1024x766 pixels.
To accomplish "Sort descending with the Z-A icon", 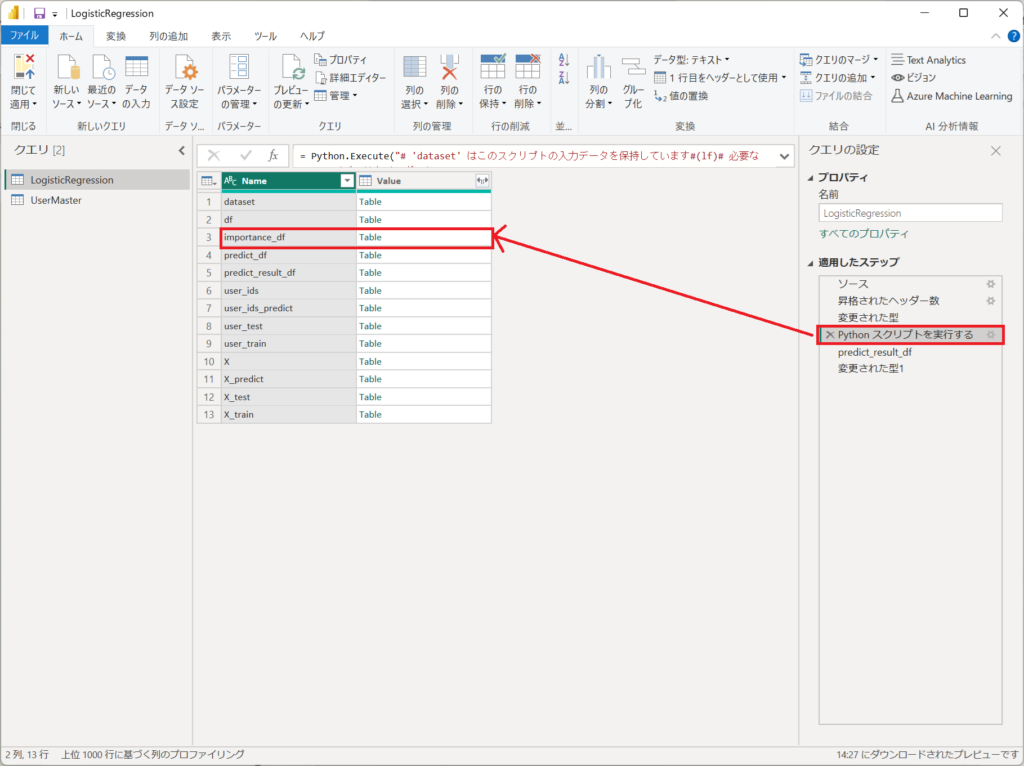I will coord(564,78).
